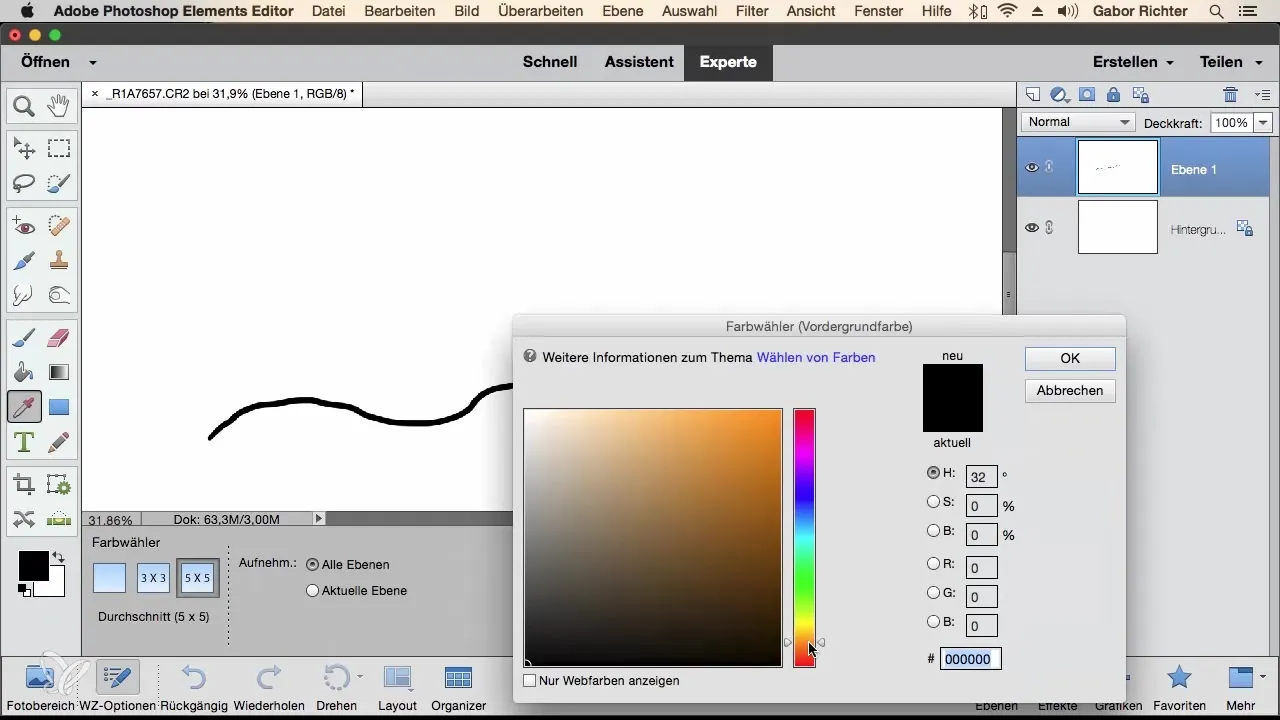This screenshot has height=720, width=1280.
Task: Select the Lasso tool
Action: coord(24,183)
